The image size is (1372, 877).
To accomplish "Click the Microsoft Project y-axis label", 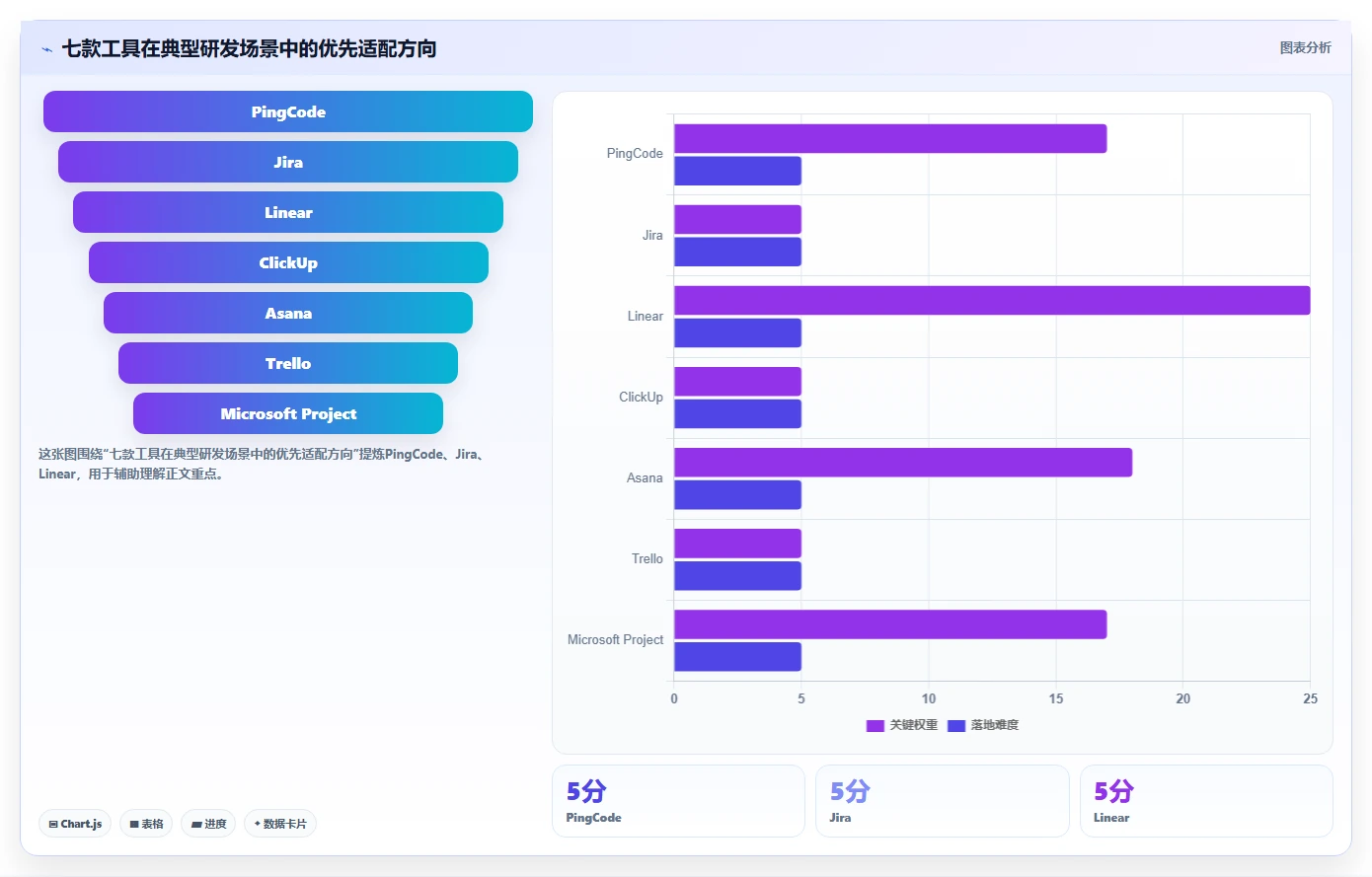I will [615, 640].
